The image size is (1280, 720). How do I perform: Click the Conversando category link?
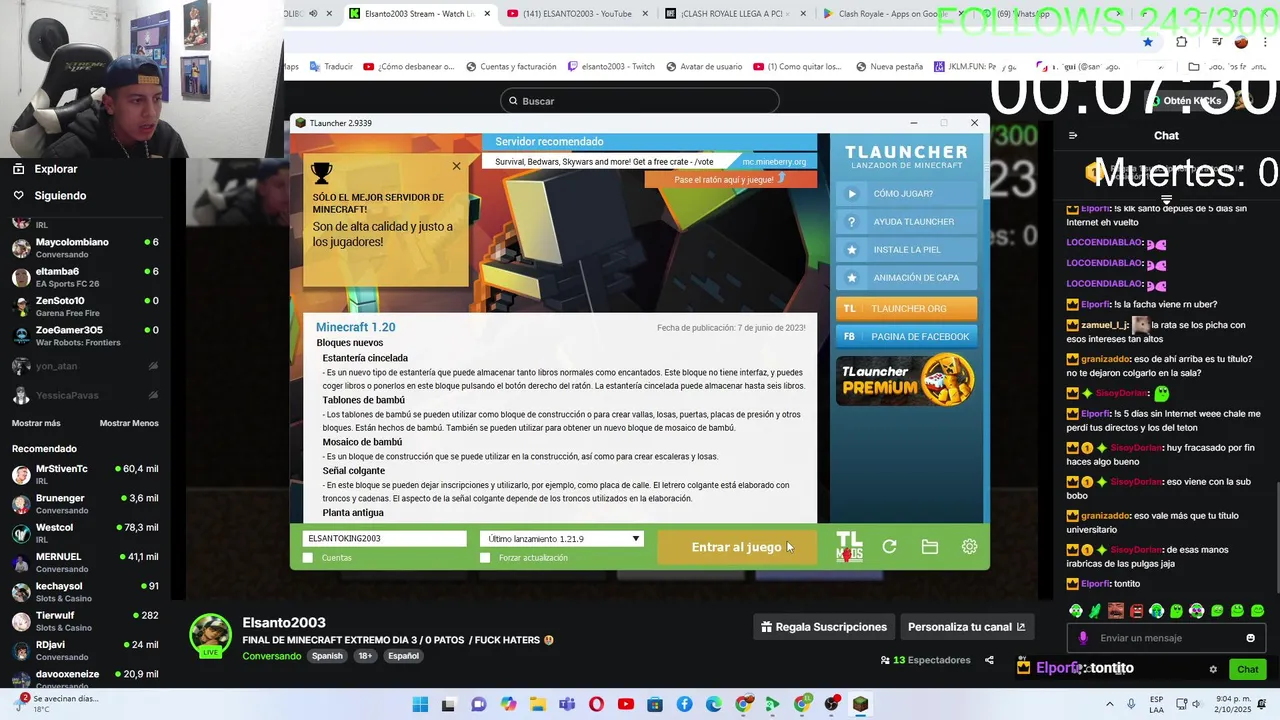click(x=271, y=656)
